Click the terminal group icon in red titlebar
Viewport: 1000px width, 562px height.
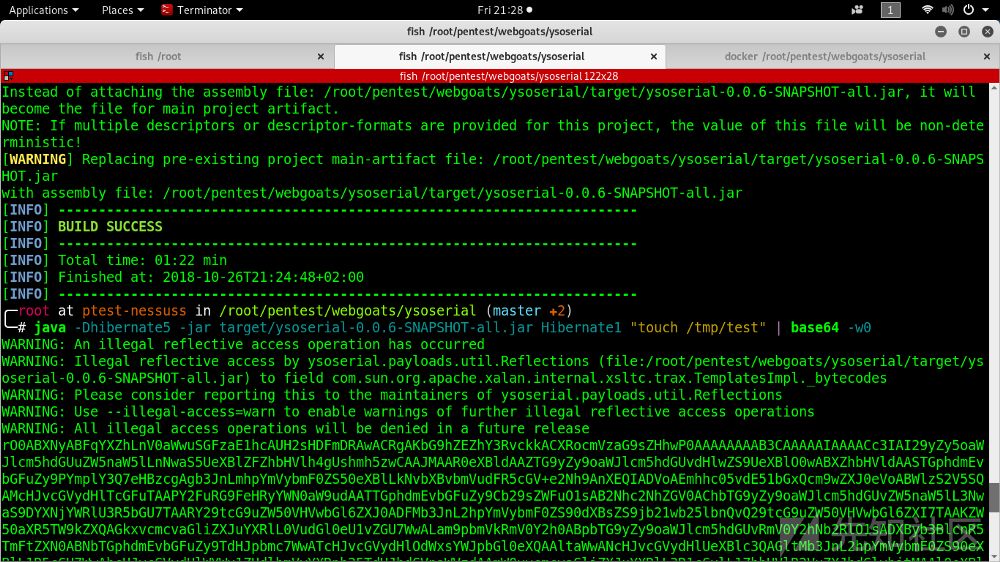8,76
